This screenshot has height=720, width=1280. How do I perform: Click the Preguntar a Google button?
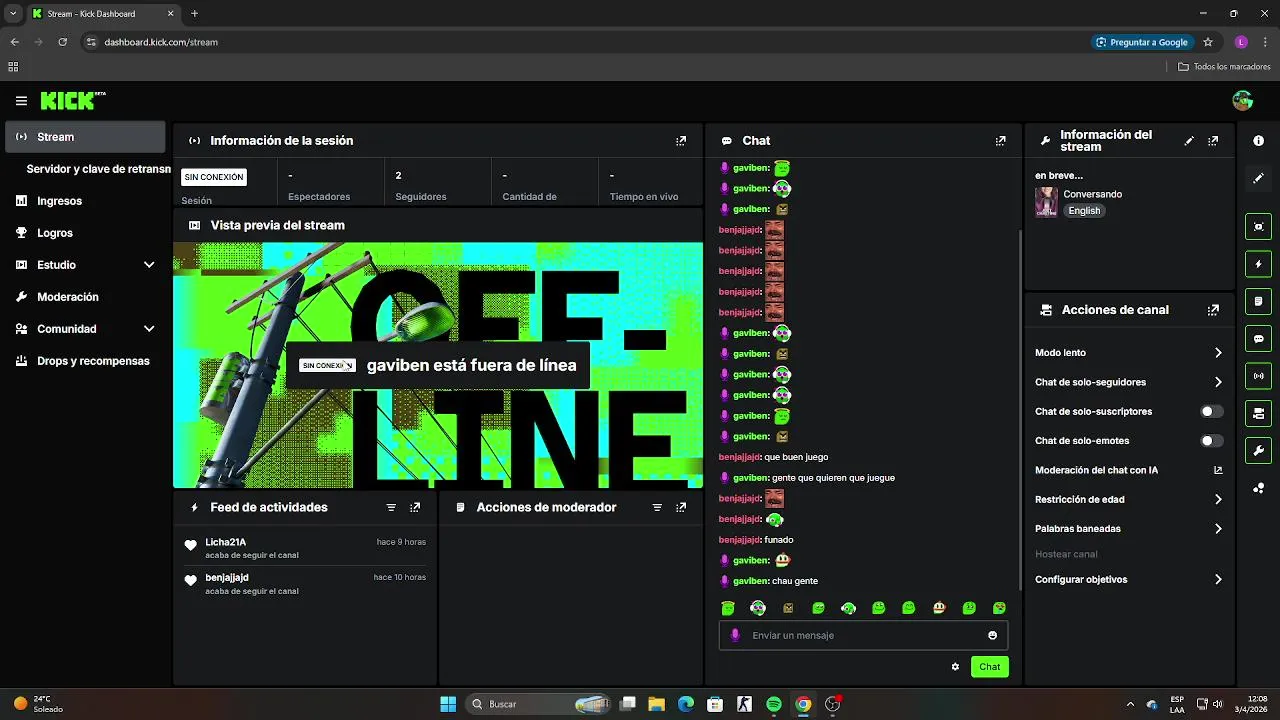coord(1142,42)
